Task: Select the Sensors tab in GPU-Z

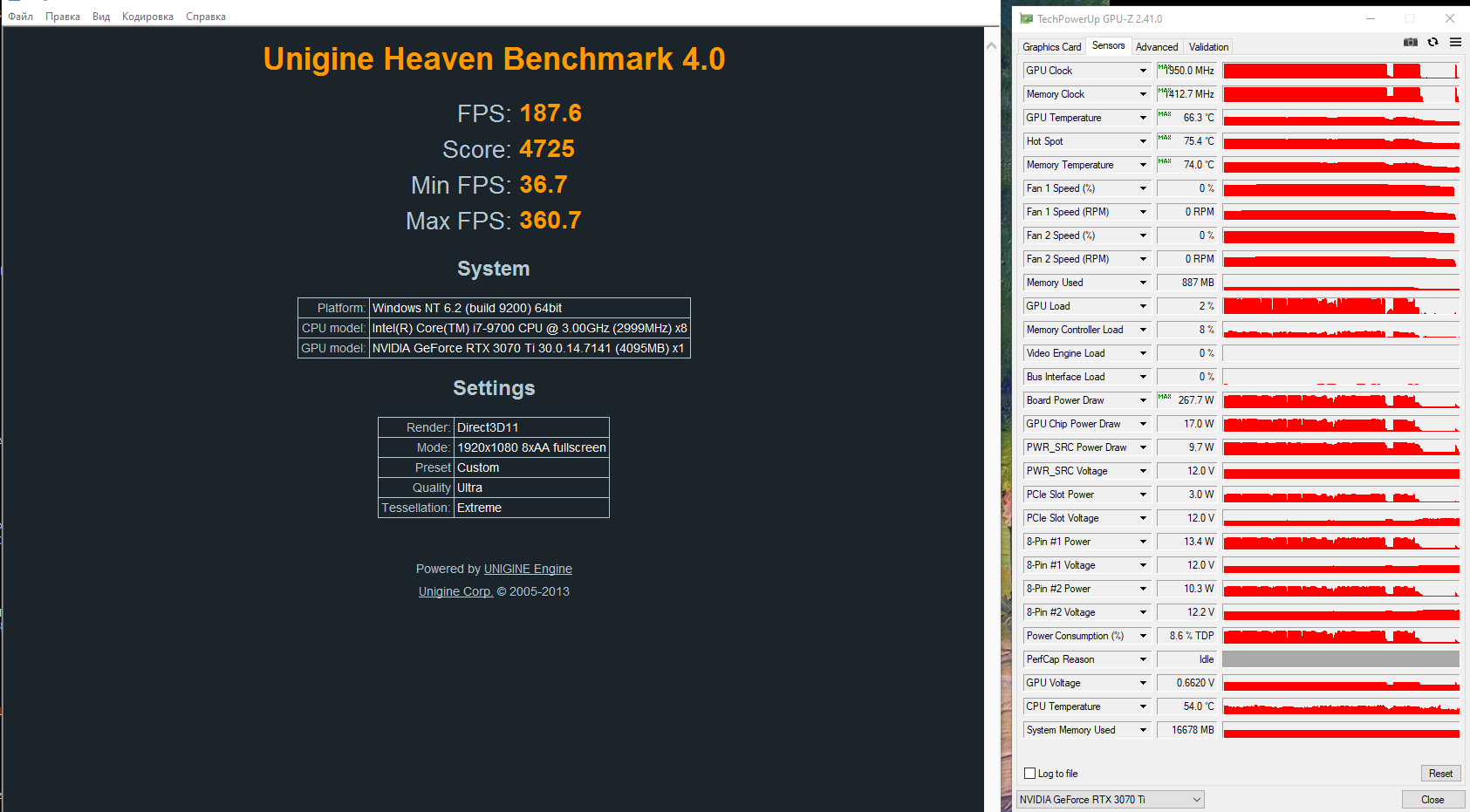Action: click(x=1109, y=45)
